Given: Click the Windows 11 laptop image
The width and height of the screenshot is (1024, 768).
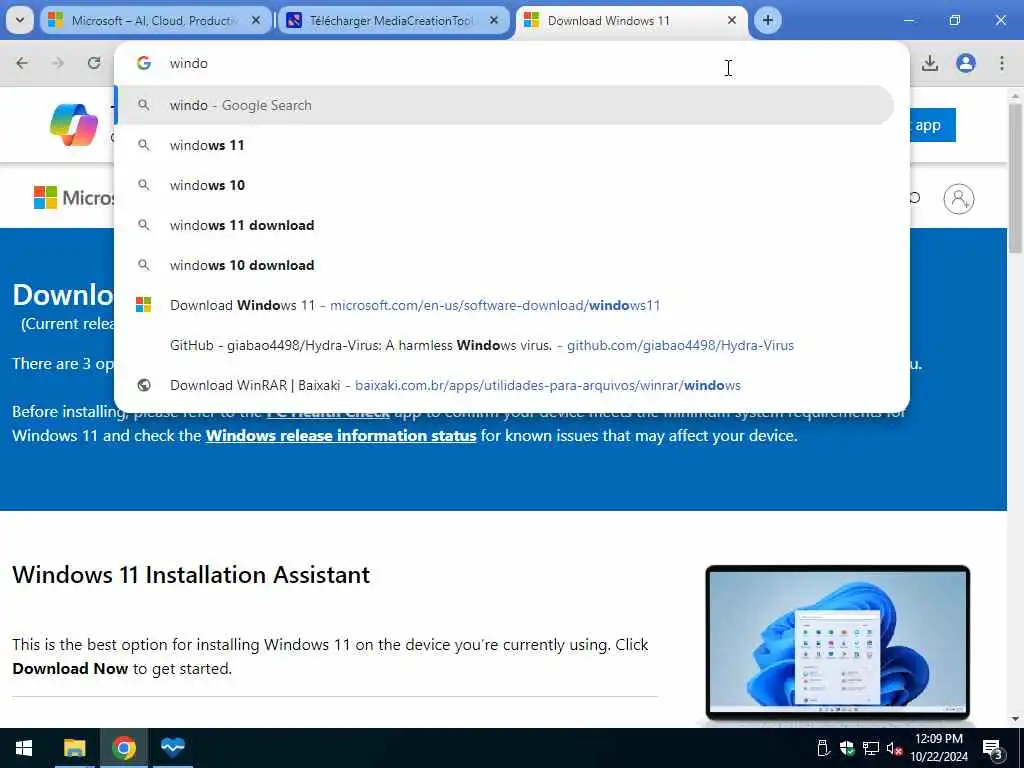Looking at the screenshot, I should coord(838,643).
